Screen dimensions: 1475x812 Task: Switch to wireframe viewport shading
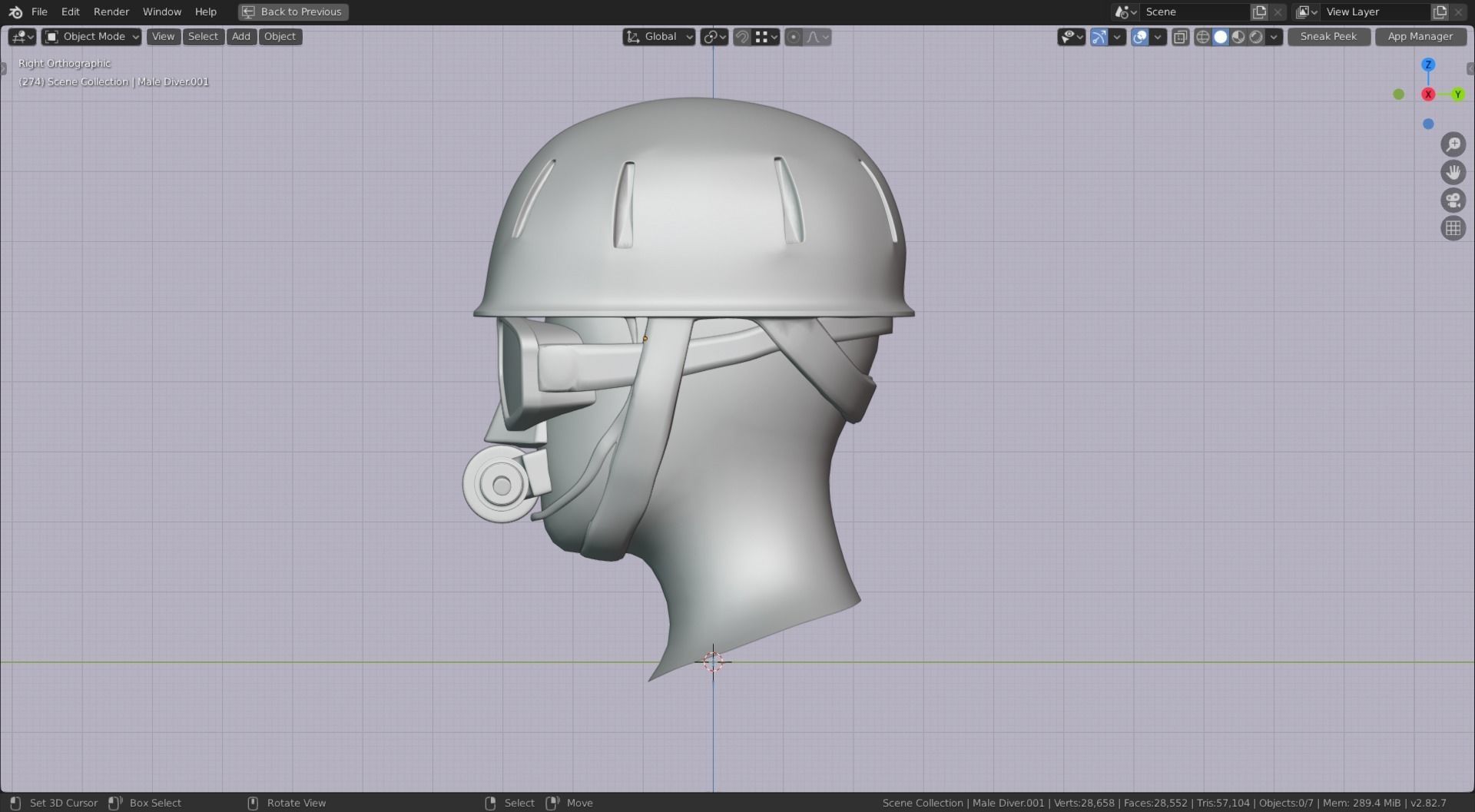tap(1203, 36)
